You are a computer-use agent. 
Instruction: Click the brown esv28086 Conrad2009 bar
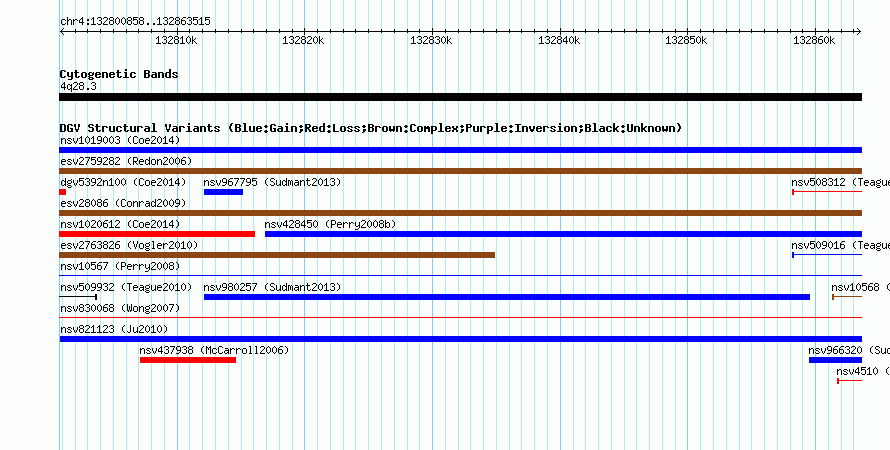point(460,213)
